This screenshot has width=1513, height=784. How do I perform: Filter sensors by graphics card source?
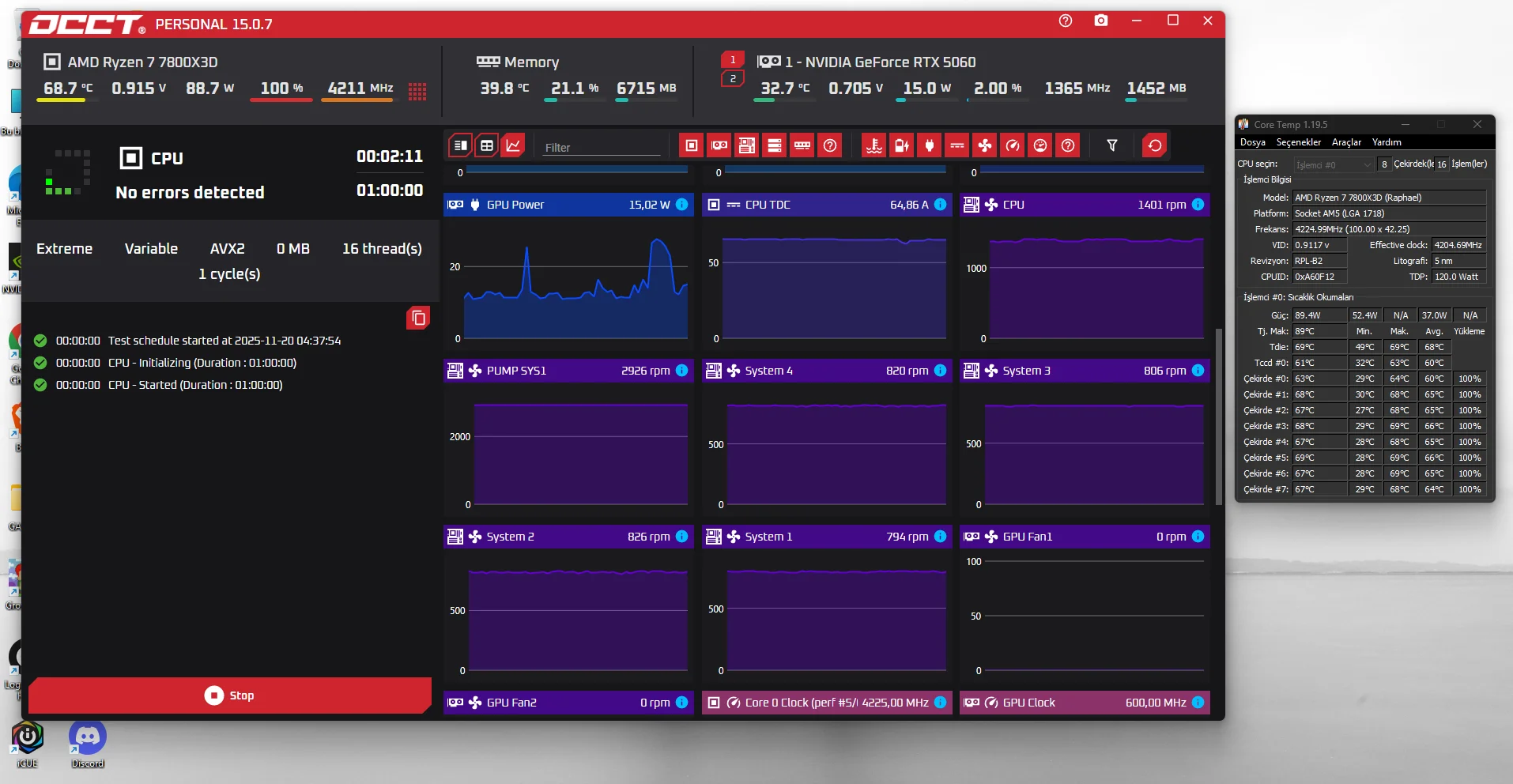[719, 145]
